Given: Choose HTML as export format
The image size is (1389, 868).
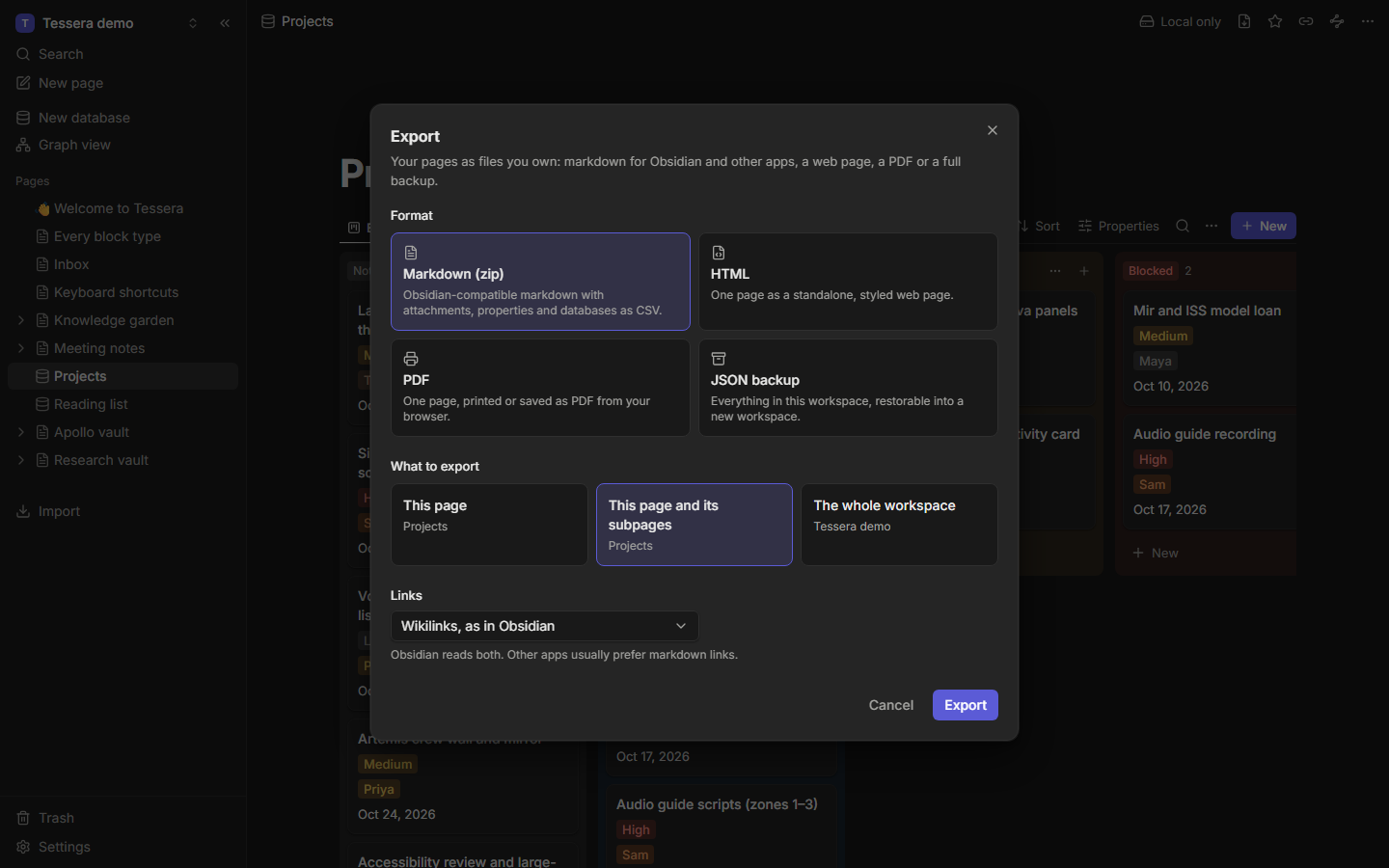Looking at the screenshot, I should [848, 282].
